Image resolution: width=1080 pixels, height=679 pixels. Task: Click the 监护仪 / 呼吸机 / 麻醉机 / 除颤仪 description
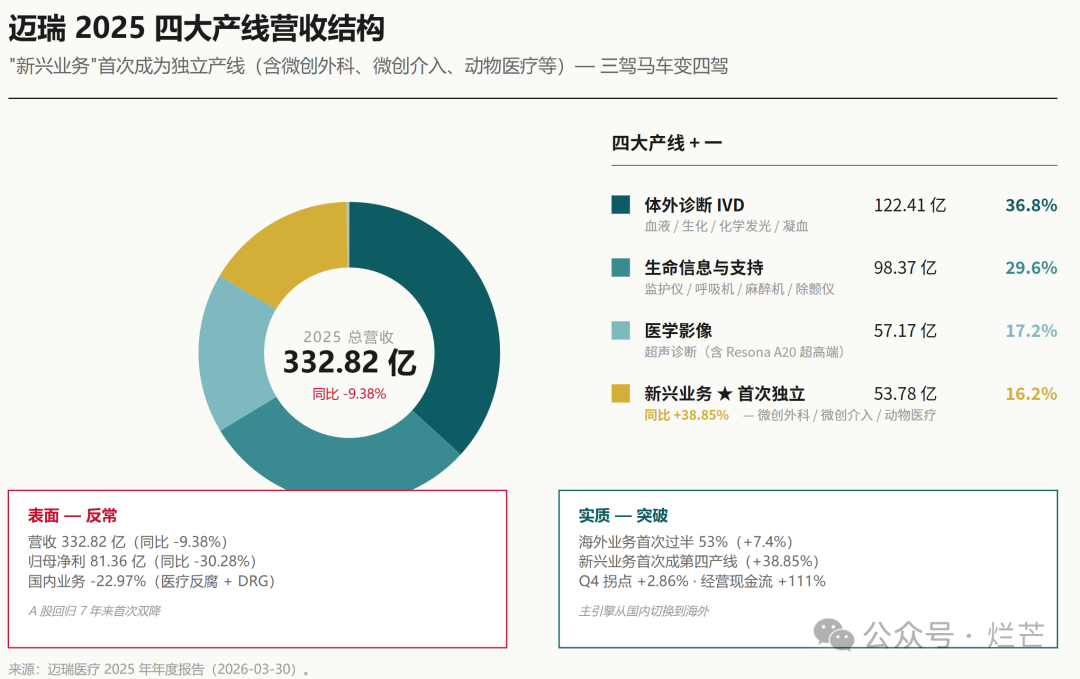coord(739,289)
